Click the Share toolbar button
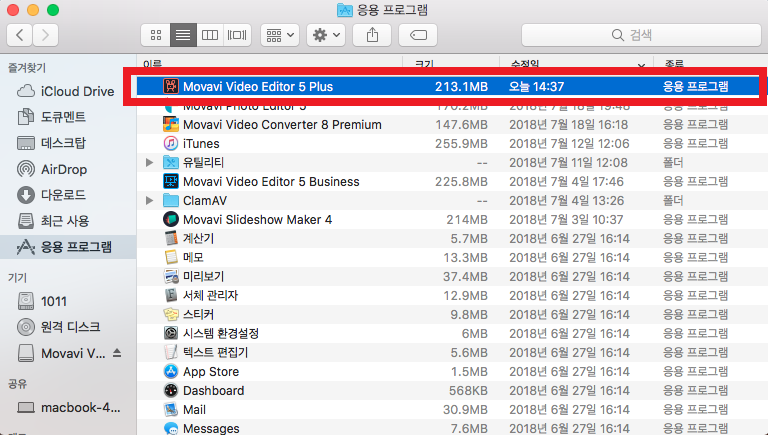This screenshot has height=435, width=768. [x=372, y=35]
